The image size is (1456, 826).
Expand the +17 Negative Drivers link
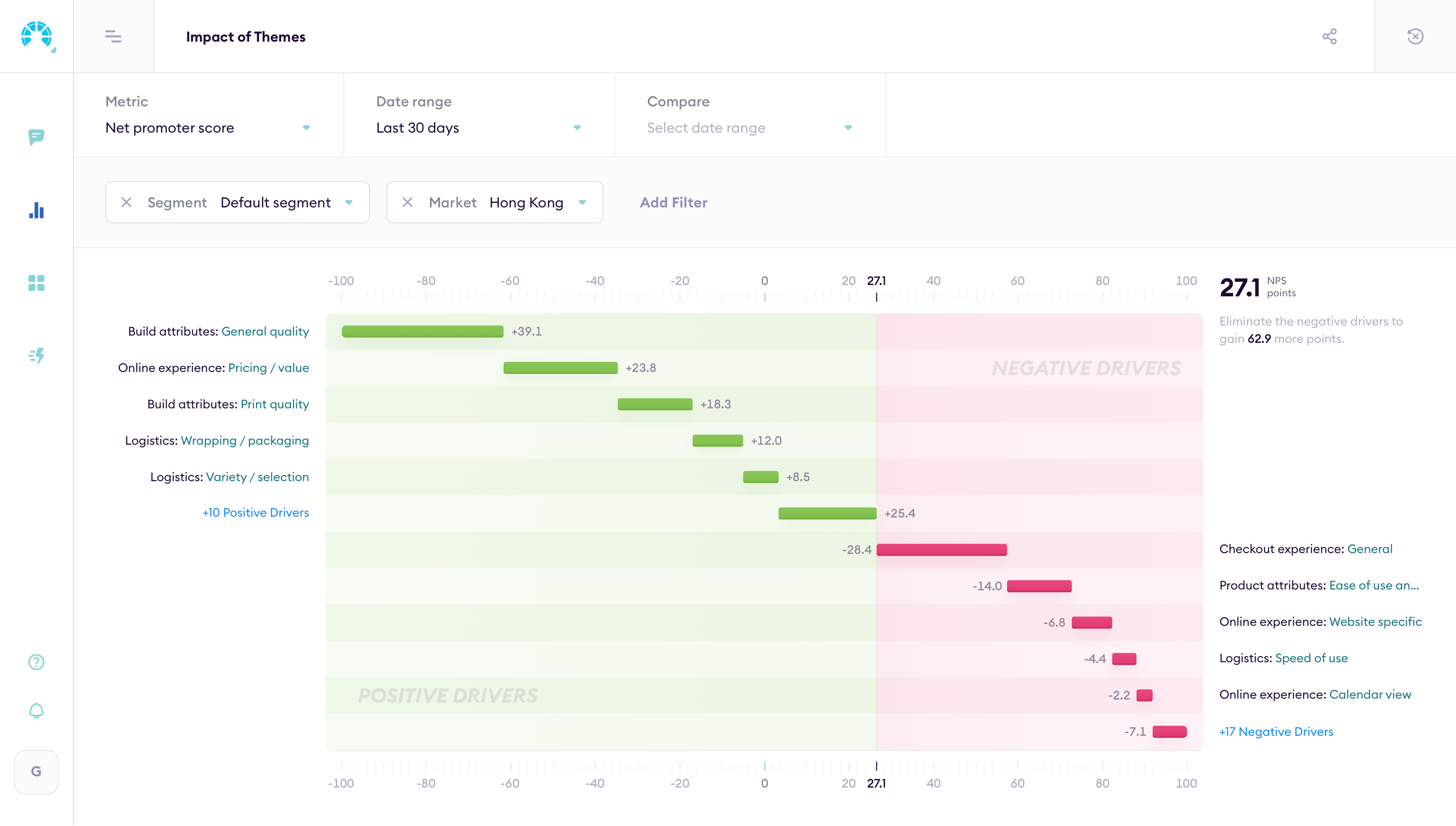1276,732
